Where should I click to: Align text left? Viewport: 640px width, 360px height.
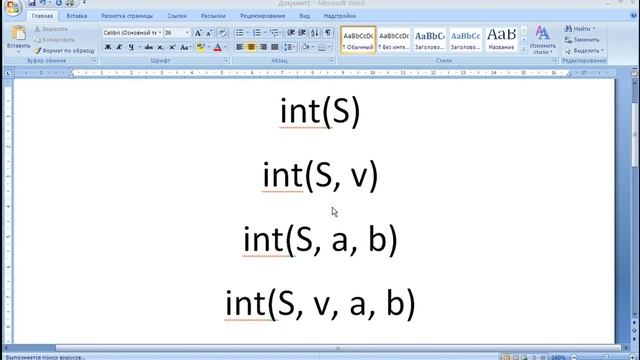tap(240, 47)
